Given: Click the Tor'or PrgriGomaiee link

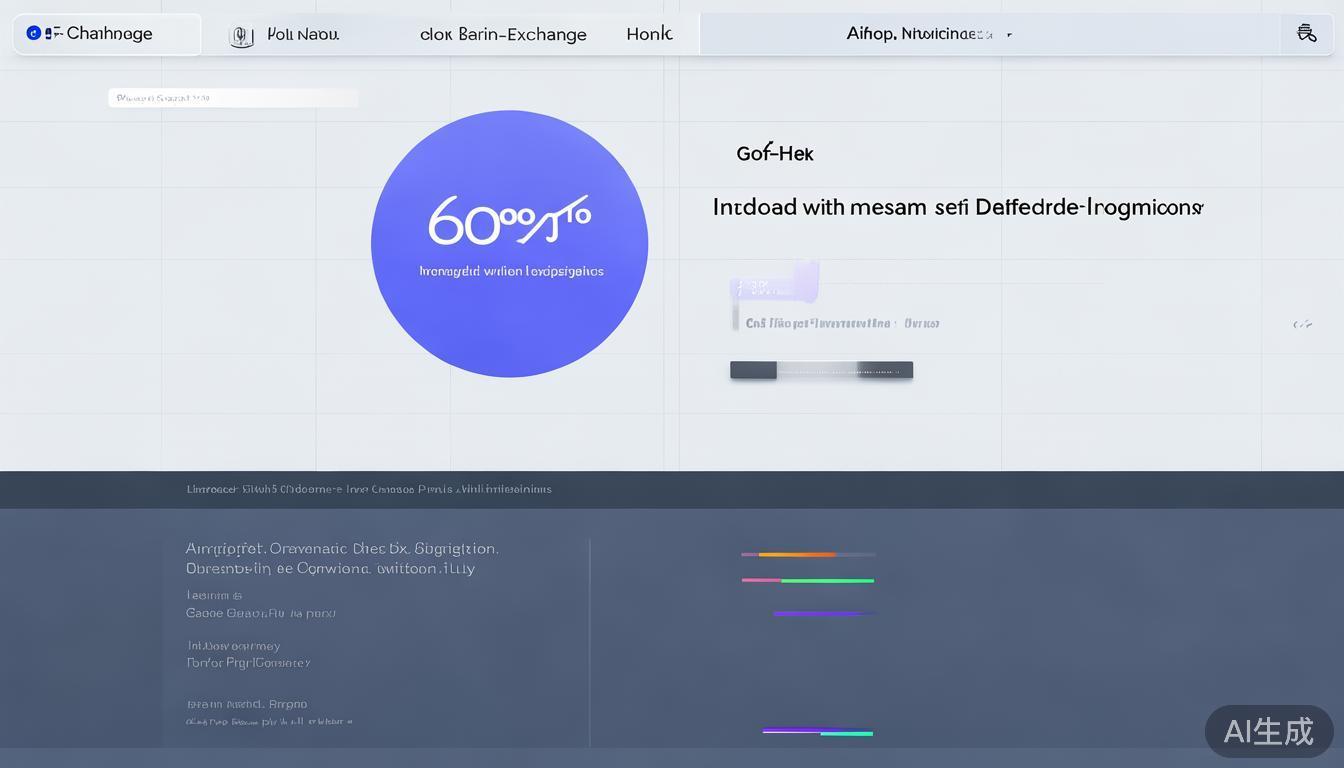Looking at the screenshot, I should (248, 663).
